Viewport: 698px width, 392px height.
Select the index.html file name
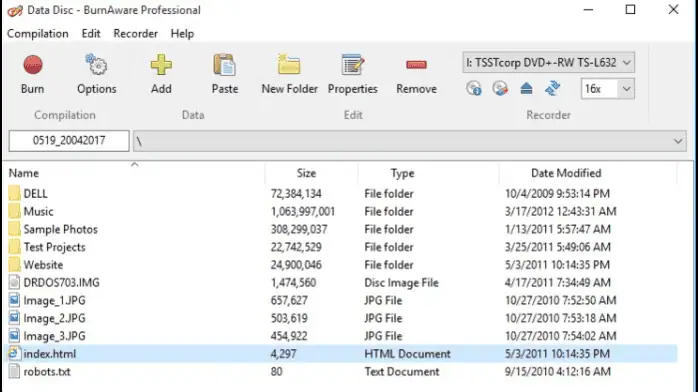coord(50,354)
